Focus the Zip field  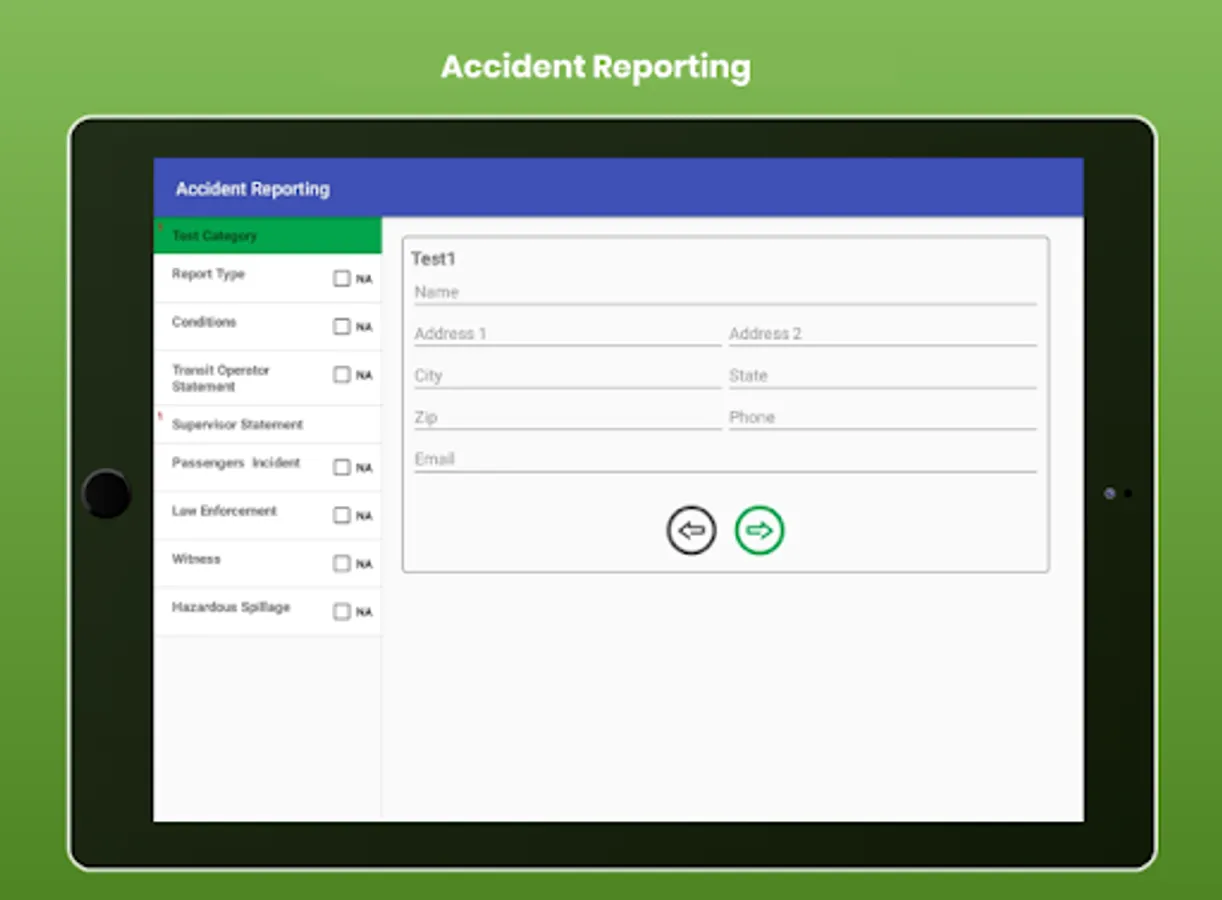[567, 418]
